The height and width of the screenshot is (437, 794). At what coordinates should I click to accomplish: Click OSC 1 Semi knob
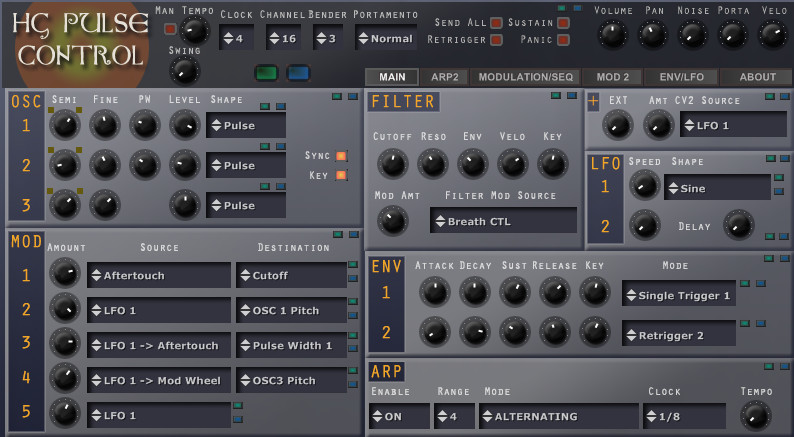pyautogui.click(x=65, y=125)
